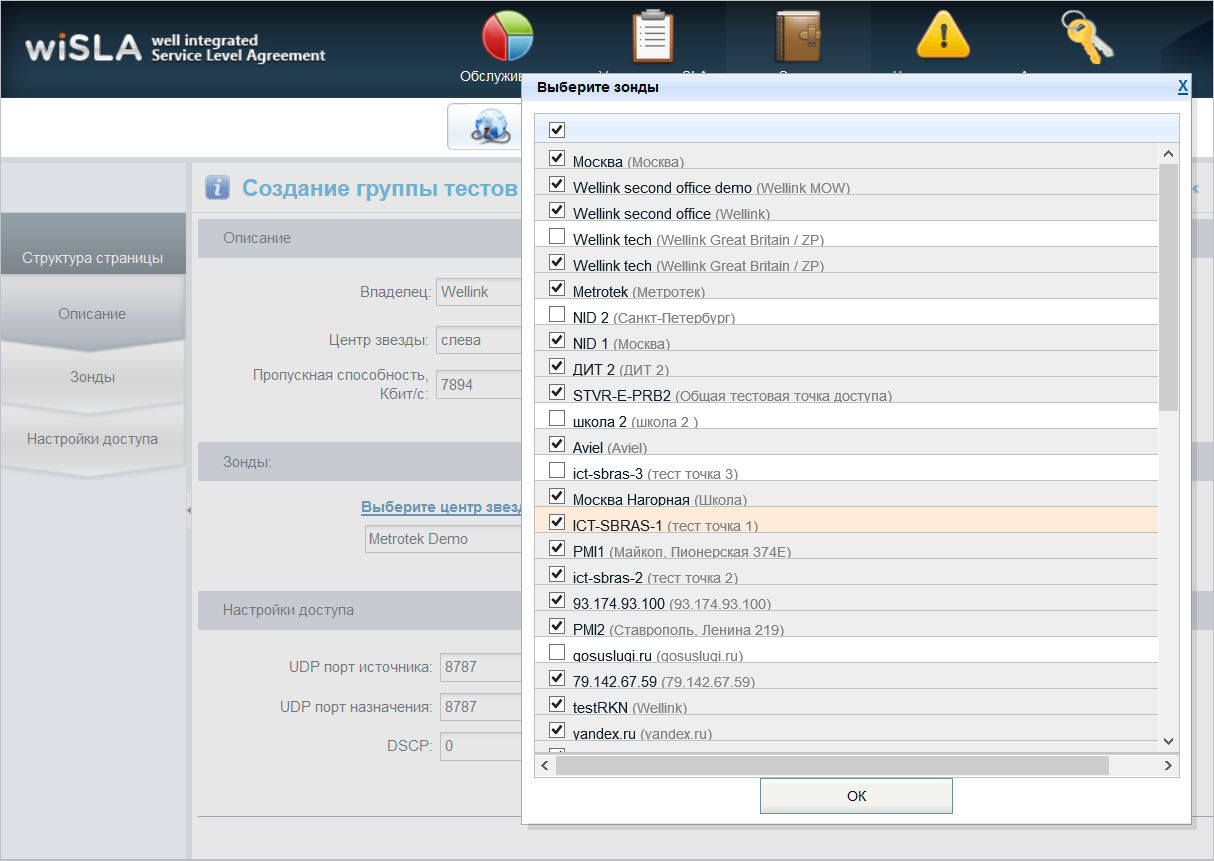Image resolution: width=1214 pixels, height=861 pixels.
Task: Check the школа 2 probe checkbox
Action: (x=557, y=418)
